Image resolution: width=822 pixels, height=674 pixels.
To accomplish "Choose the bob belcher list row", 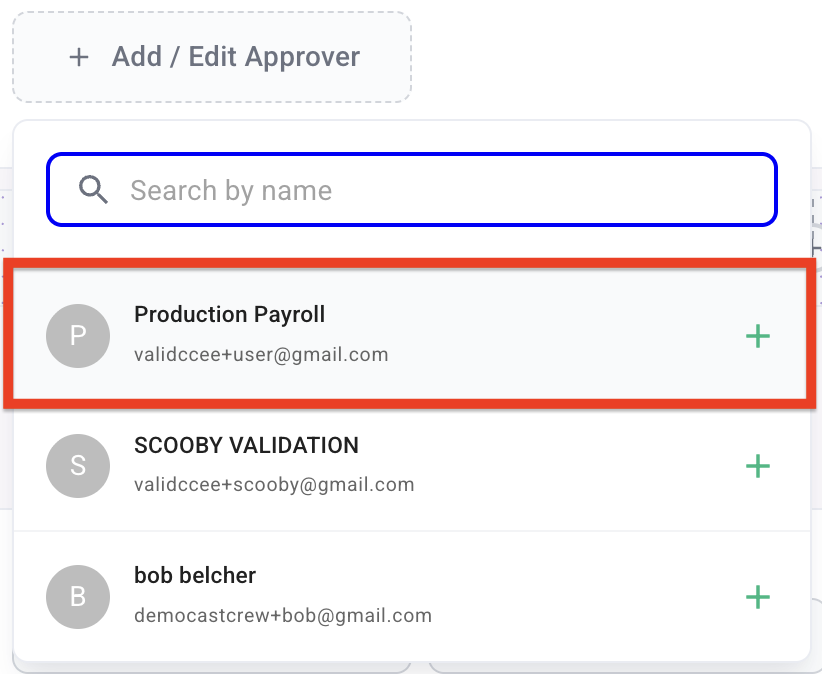I will 412,597.
